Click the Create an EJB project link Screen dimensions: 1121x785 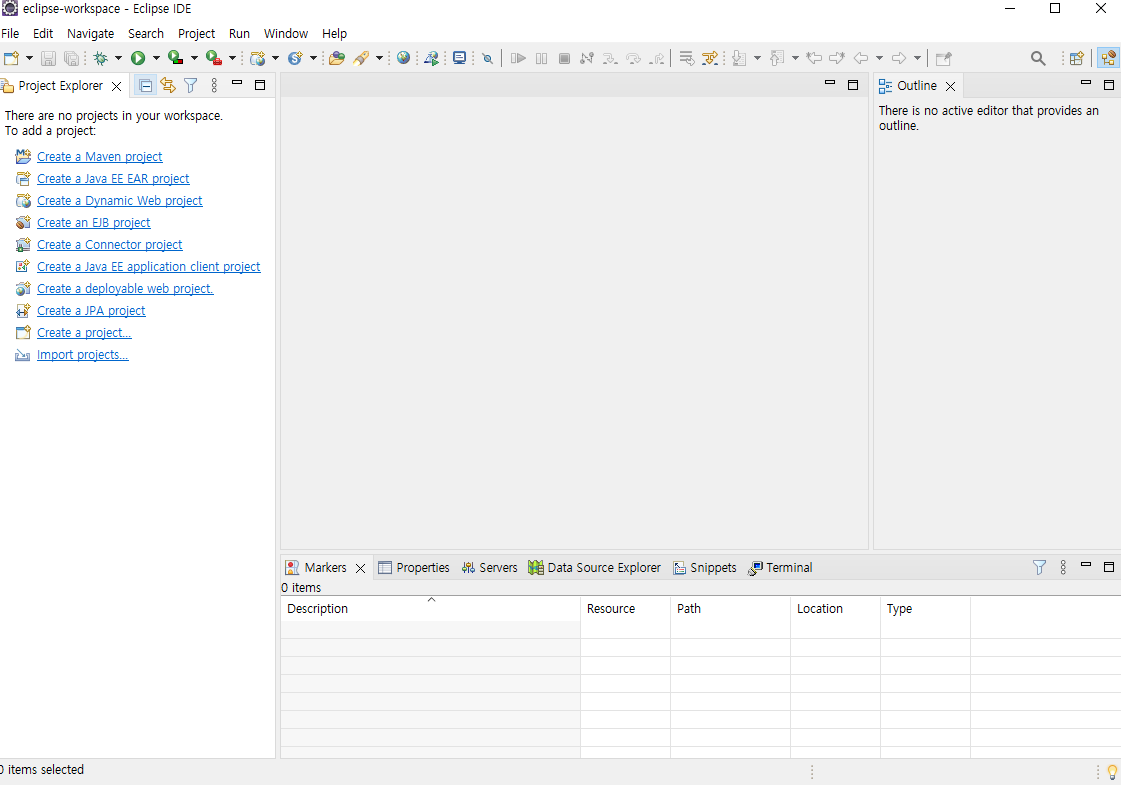tap(94, 223)
